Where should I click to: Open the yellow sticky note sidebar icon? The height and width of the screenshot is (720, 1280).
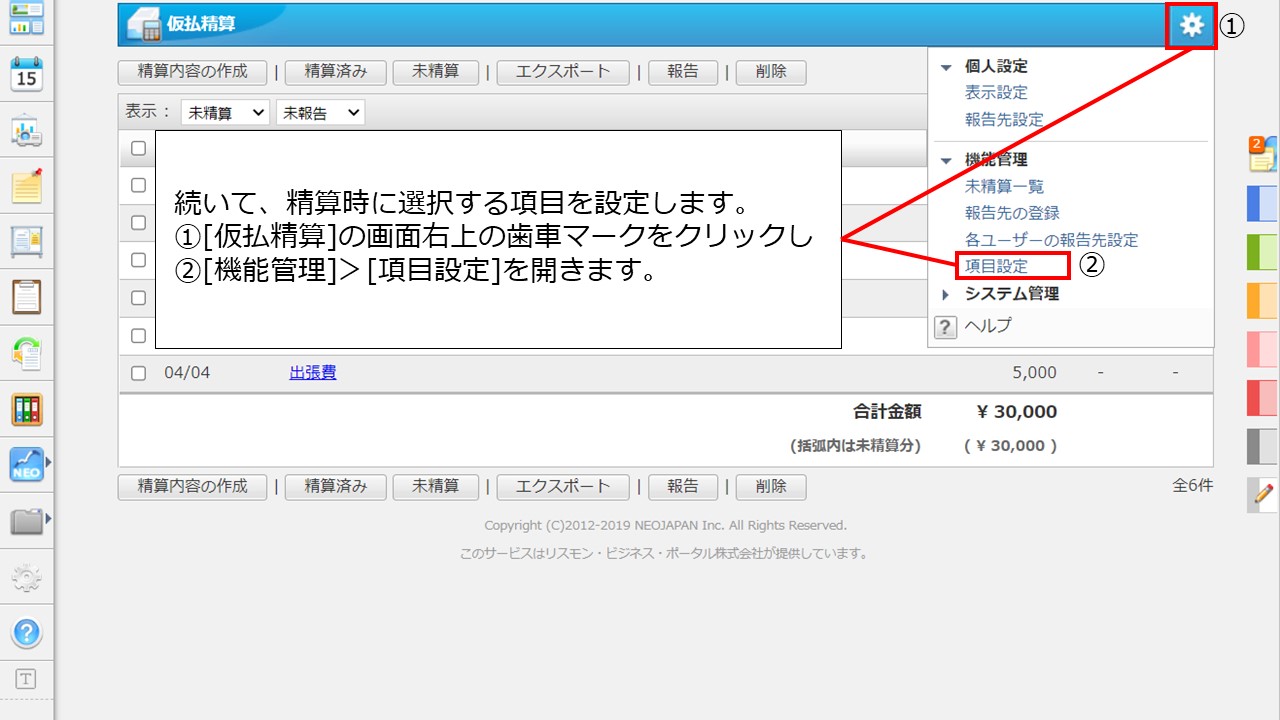click(26, 185)
